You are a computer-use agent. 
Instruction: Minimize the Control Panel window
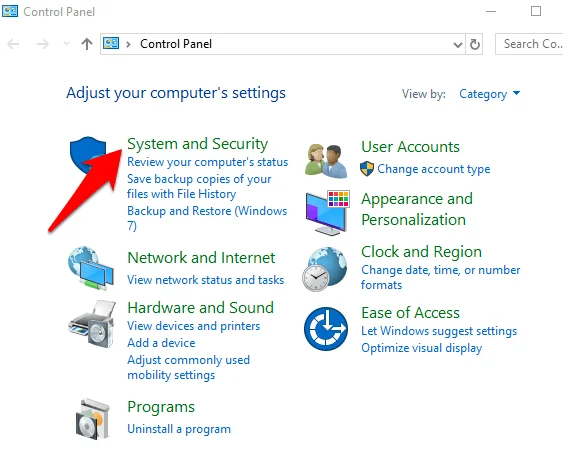pos(491,11)
